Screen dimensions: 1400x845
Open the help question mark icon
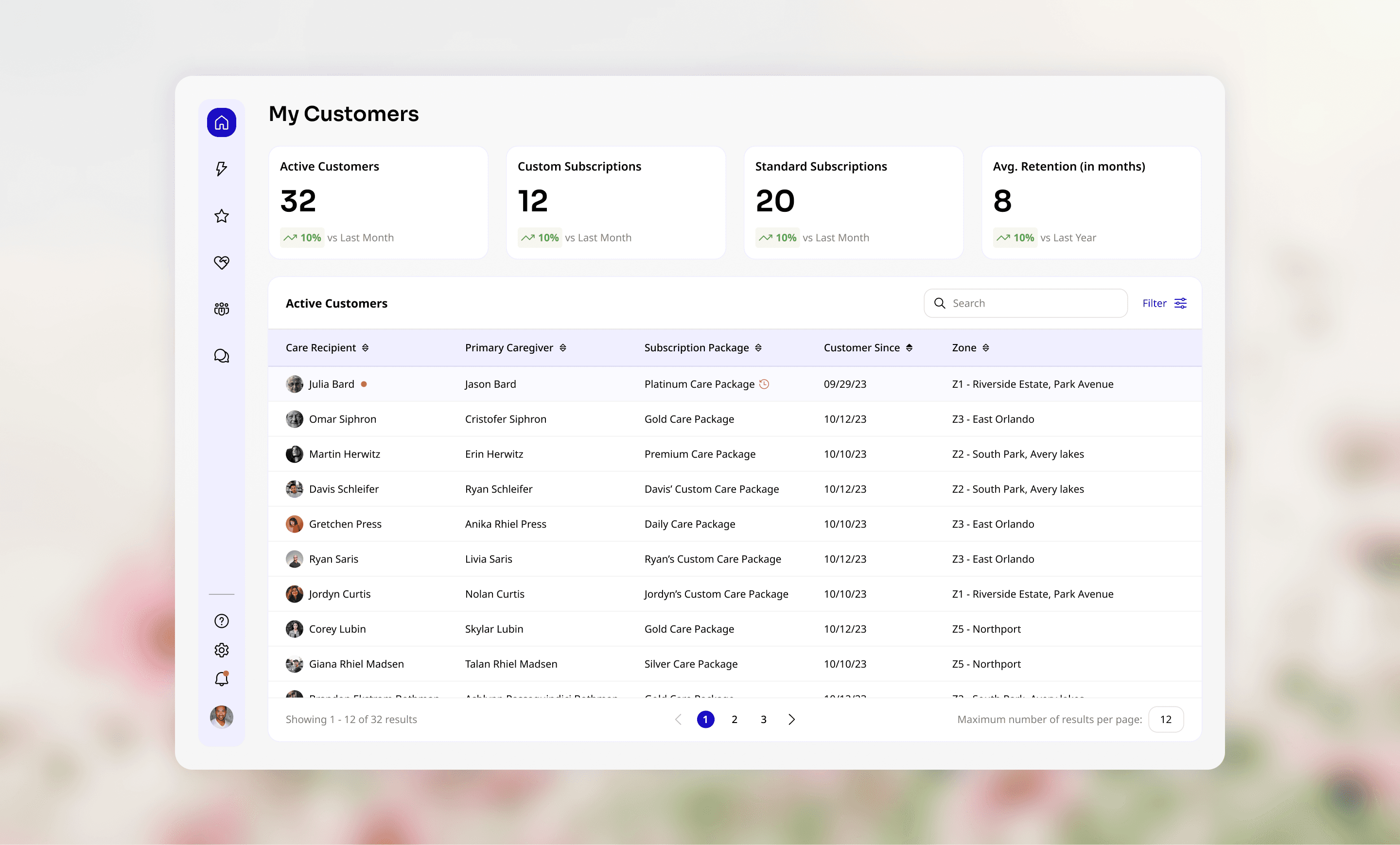[x=222, y=621]
